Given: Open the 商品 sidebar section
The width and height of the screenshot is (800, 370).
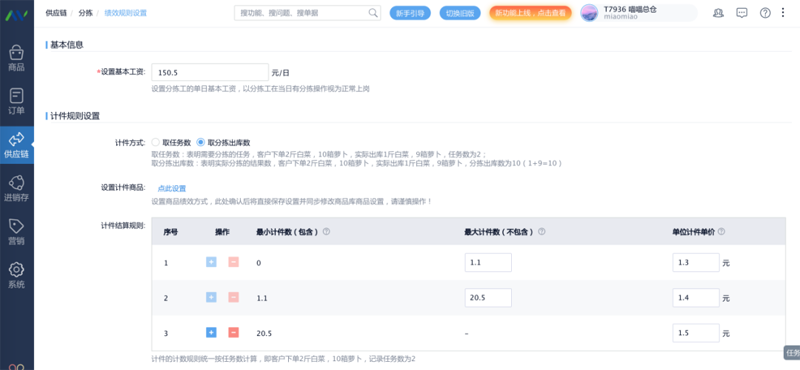Looking at the screenshot, I should [16, 59].
